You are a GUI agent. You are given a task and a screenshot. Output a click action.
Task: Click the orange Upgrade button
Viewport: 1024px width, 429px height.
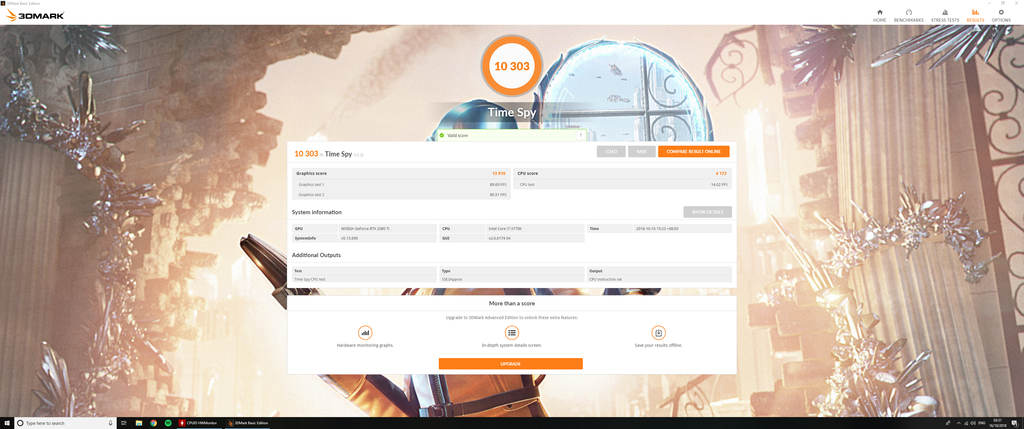click(x=510, y=364)
